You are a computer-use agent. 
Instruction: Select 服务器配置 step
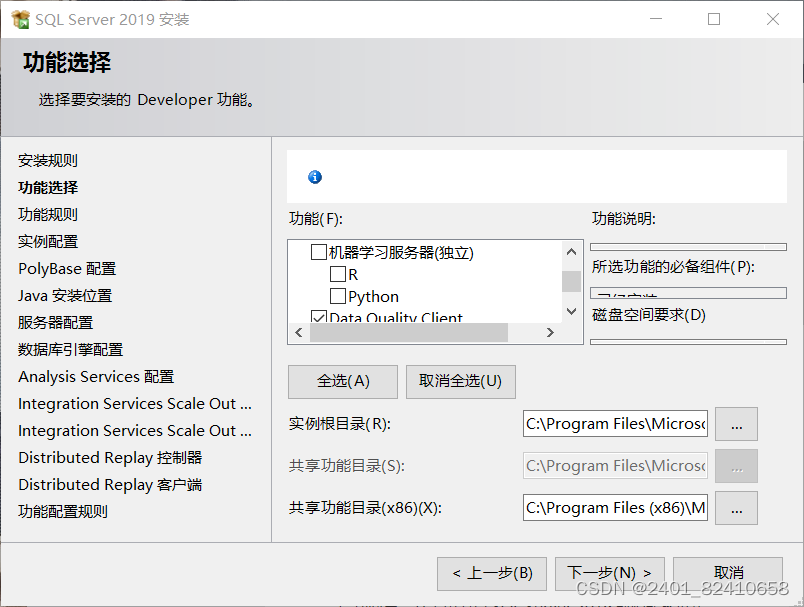55,322
